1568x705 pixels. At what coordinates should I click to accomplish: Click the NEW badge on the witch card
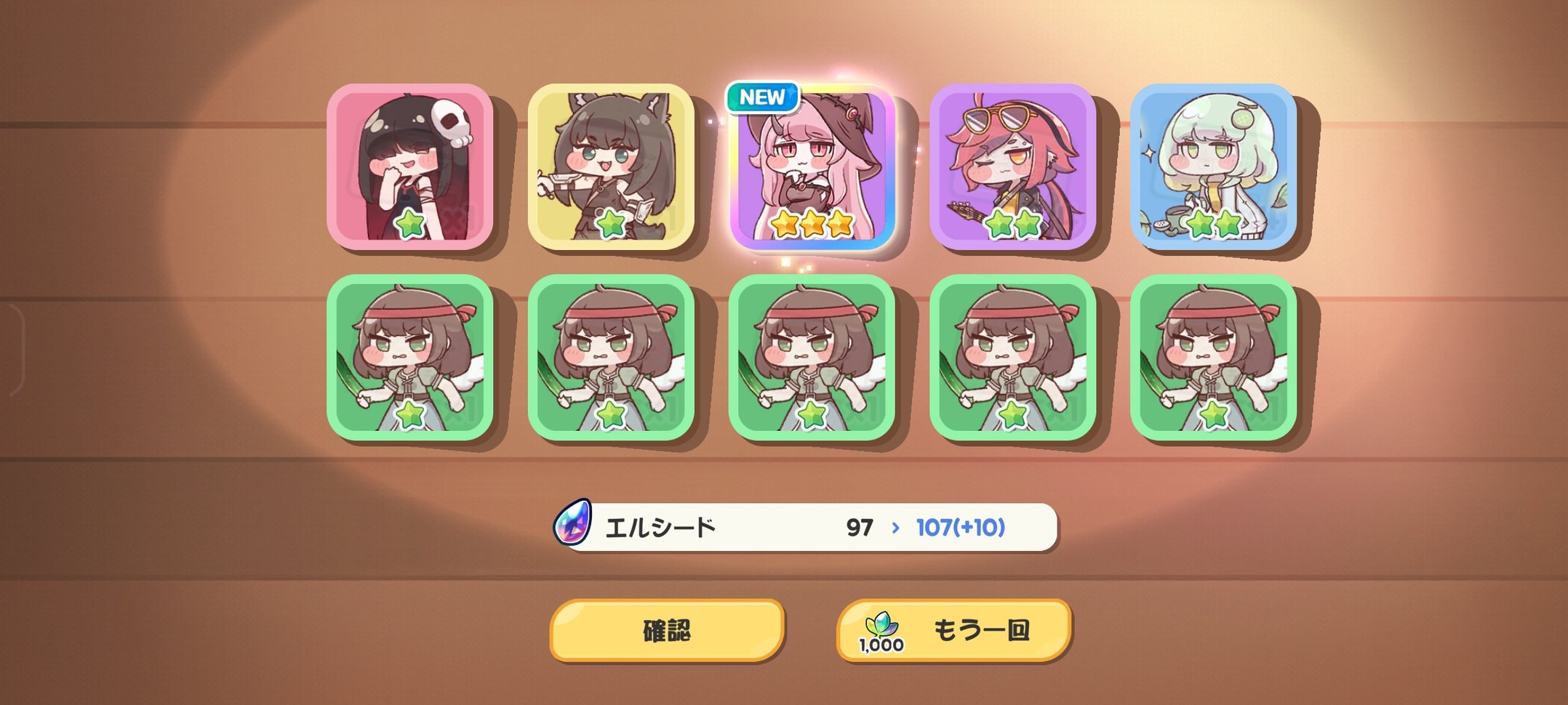coord(762,97)
